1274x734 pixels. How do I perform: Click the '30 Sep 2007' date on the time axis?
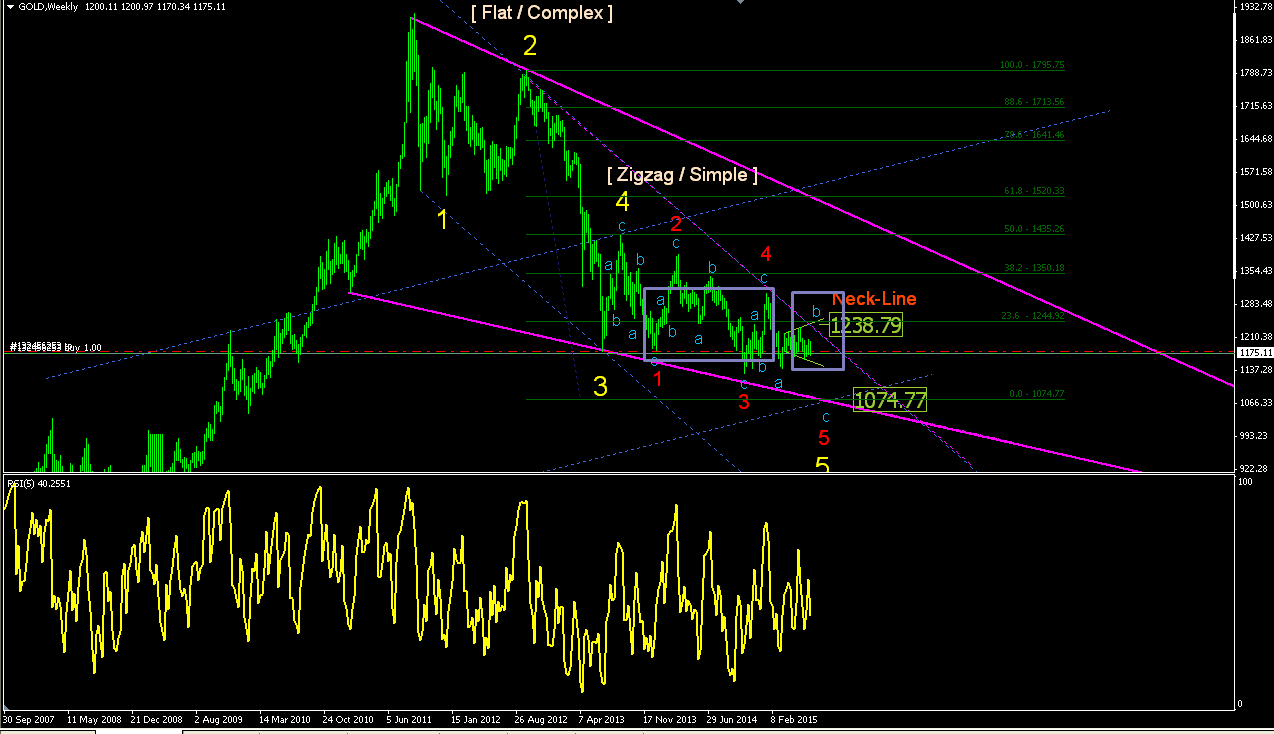(27, 719)
